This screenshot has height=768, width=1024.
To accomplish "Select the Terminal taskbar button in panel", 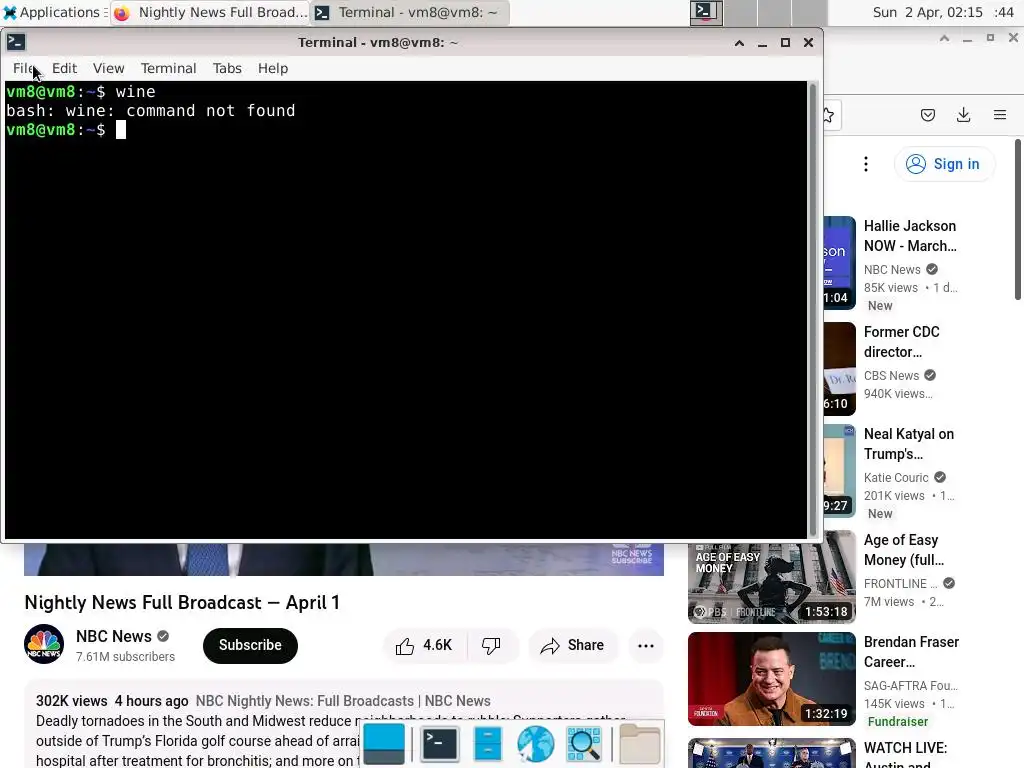I will (409, 12).
